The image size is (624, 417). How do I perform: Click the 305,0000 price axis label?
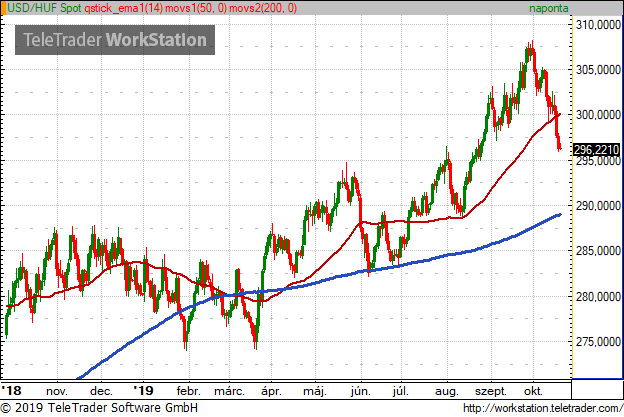click(x=598, y=70)
